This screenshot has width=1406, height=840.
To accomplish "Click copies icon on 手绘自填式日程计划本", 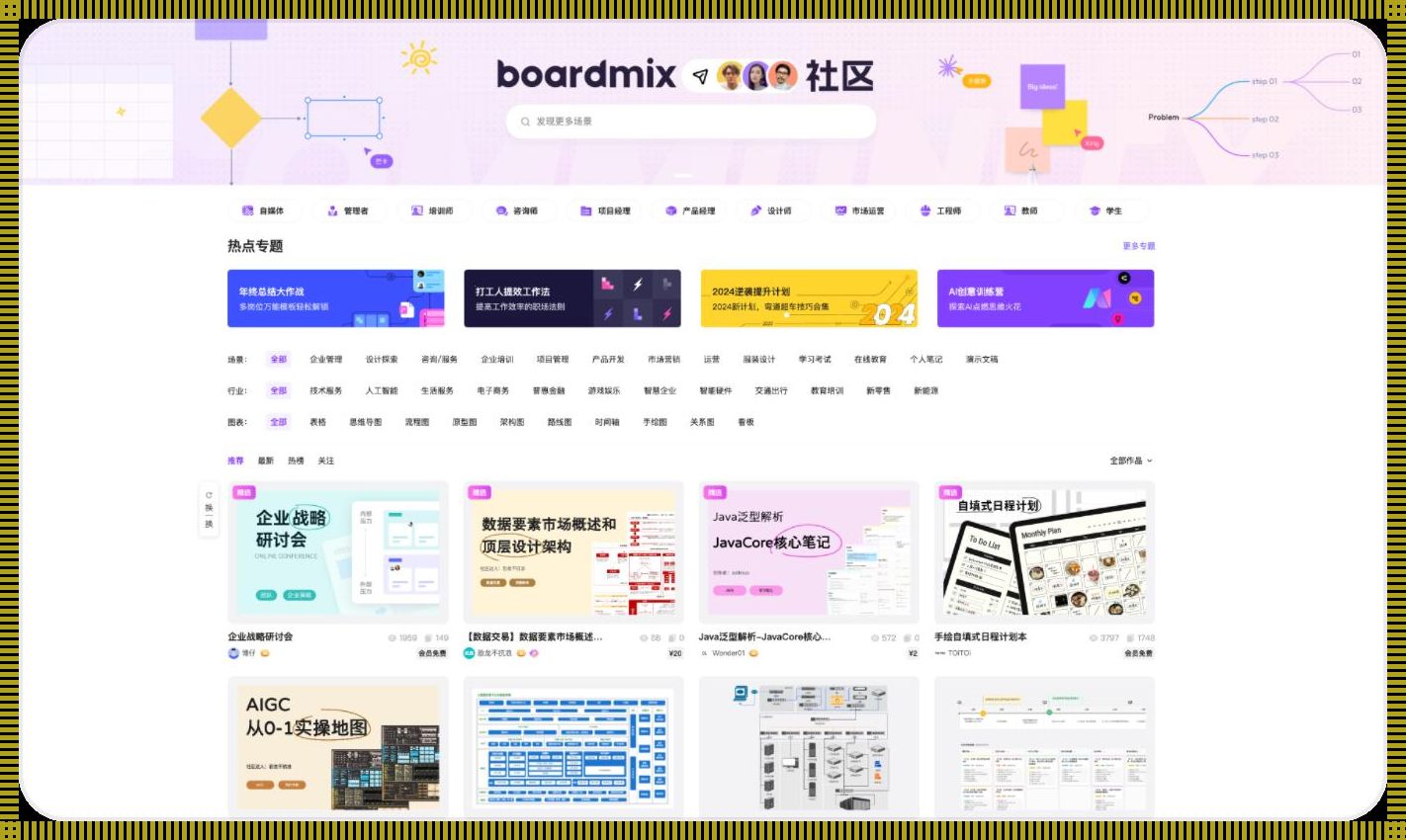I will pos(1132,638).
